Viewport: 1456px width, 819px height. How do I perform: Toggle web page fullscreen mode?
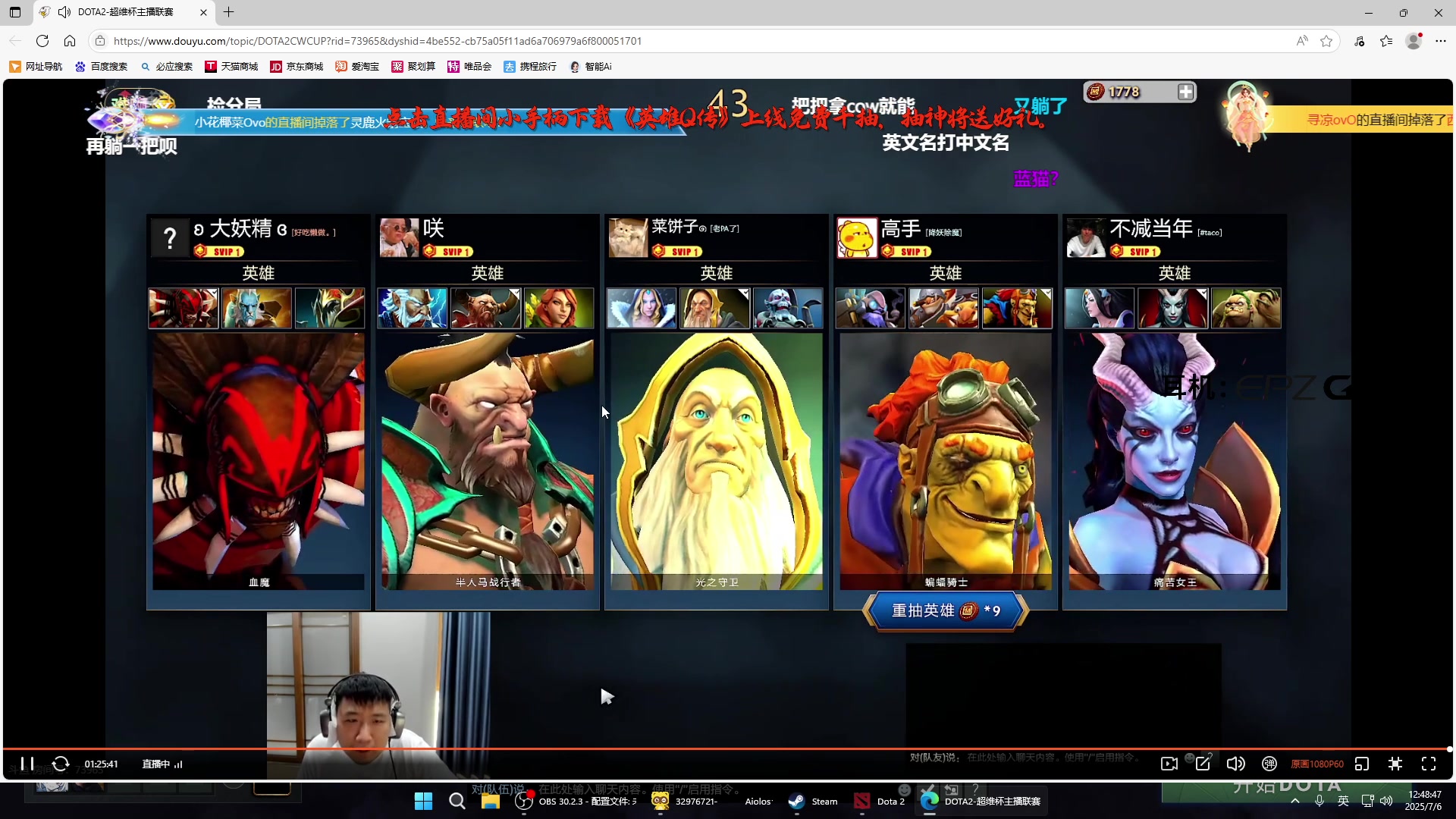(x=1395, y=764)
